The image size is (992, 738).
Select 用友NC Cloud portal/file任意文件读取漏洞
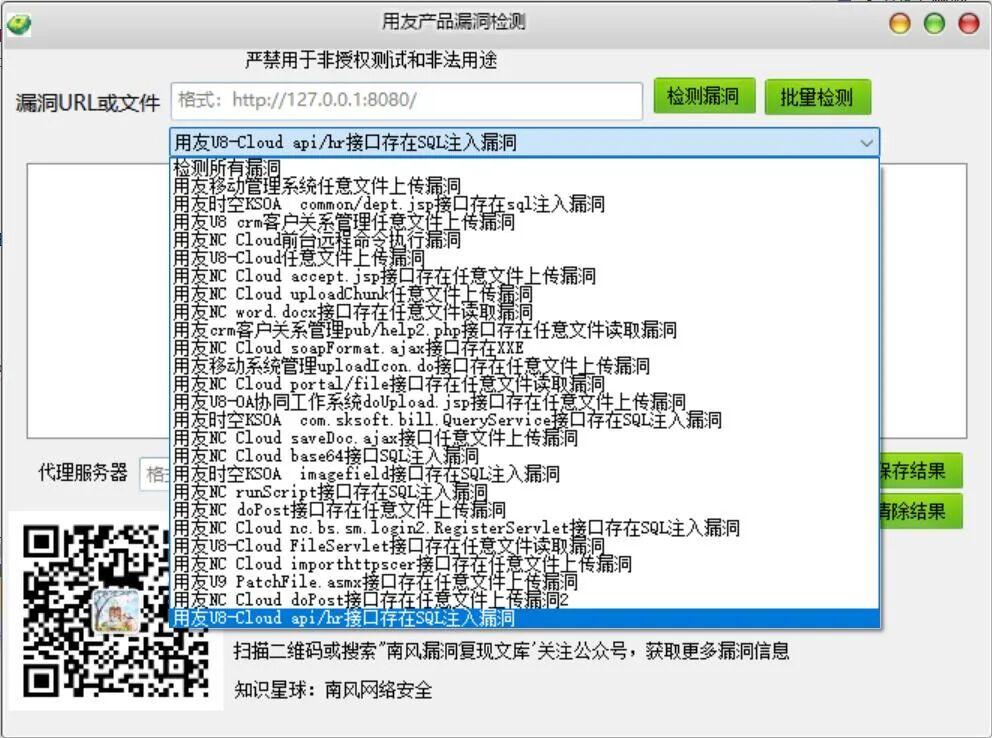524,384
